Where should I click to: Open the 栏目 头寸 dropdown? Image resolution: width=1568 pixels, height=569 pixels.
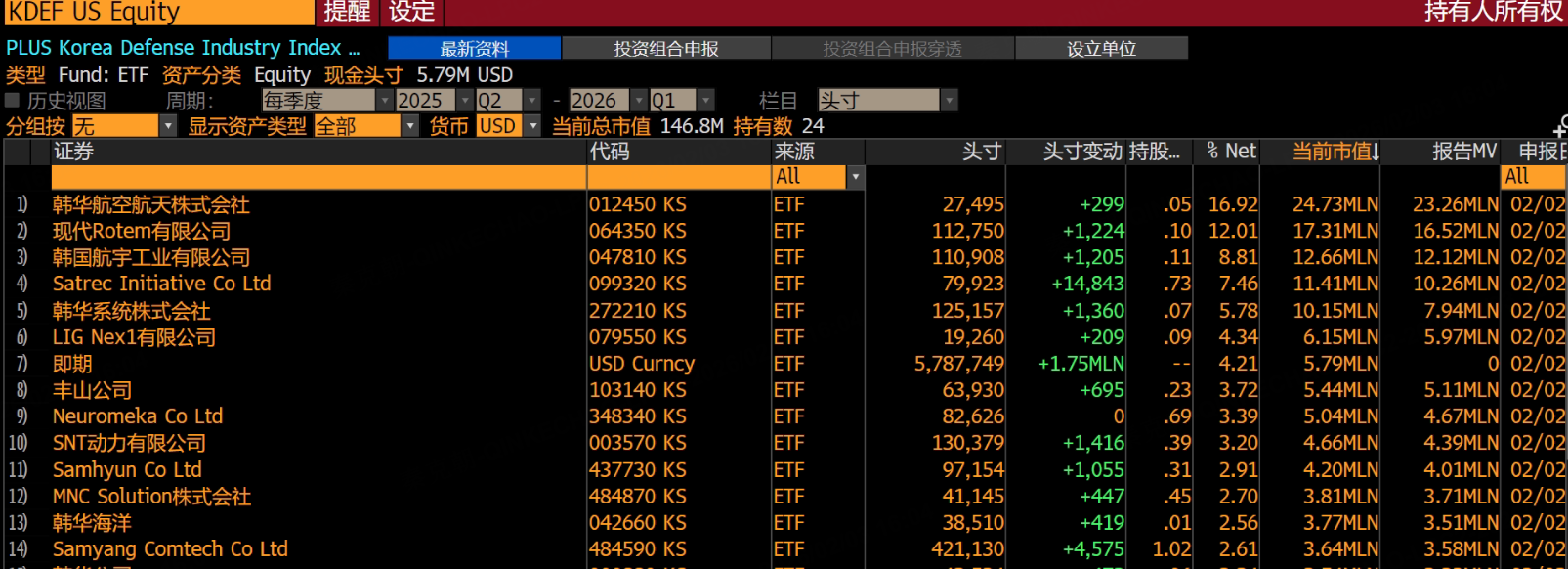click(948, 101)
